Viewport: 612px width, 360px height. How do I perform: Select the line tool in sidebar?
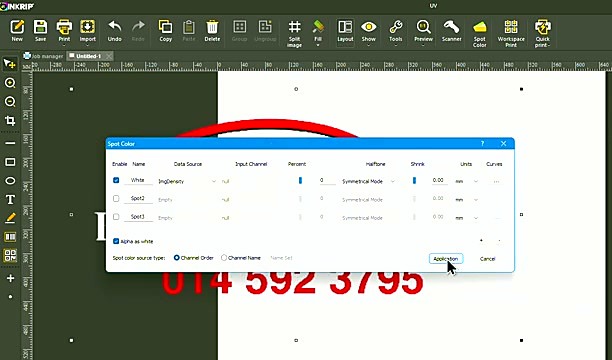[x=10, y=143]
